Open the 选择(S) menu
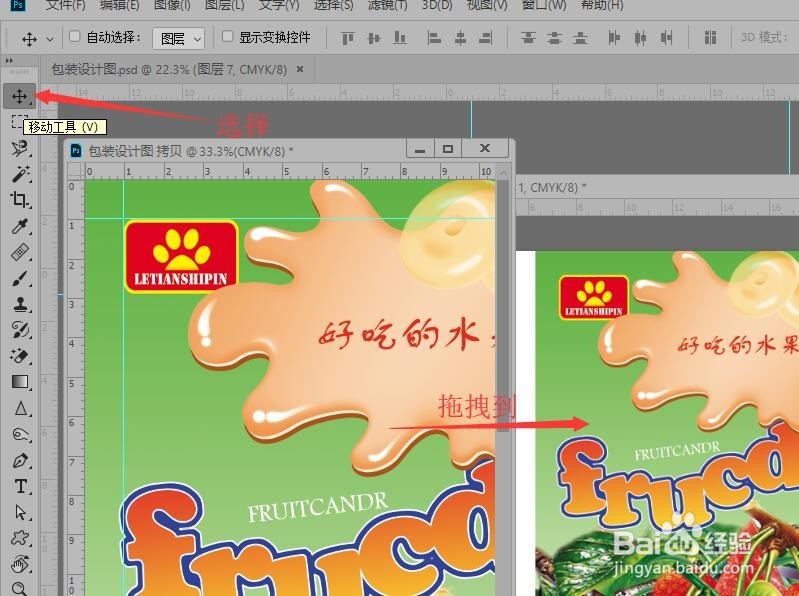Viewport: 799px width, 596px height. [333, 5]
